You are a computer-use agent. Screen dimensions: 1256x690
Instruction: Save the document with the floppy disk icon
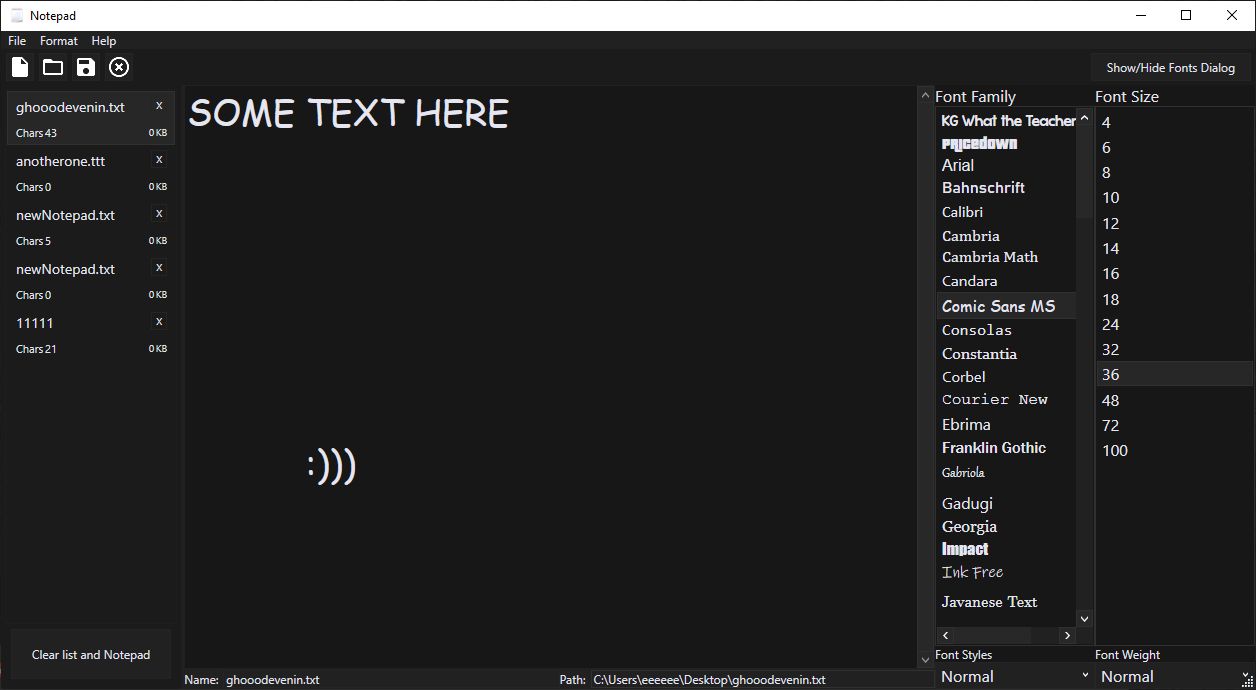86,67
